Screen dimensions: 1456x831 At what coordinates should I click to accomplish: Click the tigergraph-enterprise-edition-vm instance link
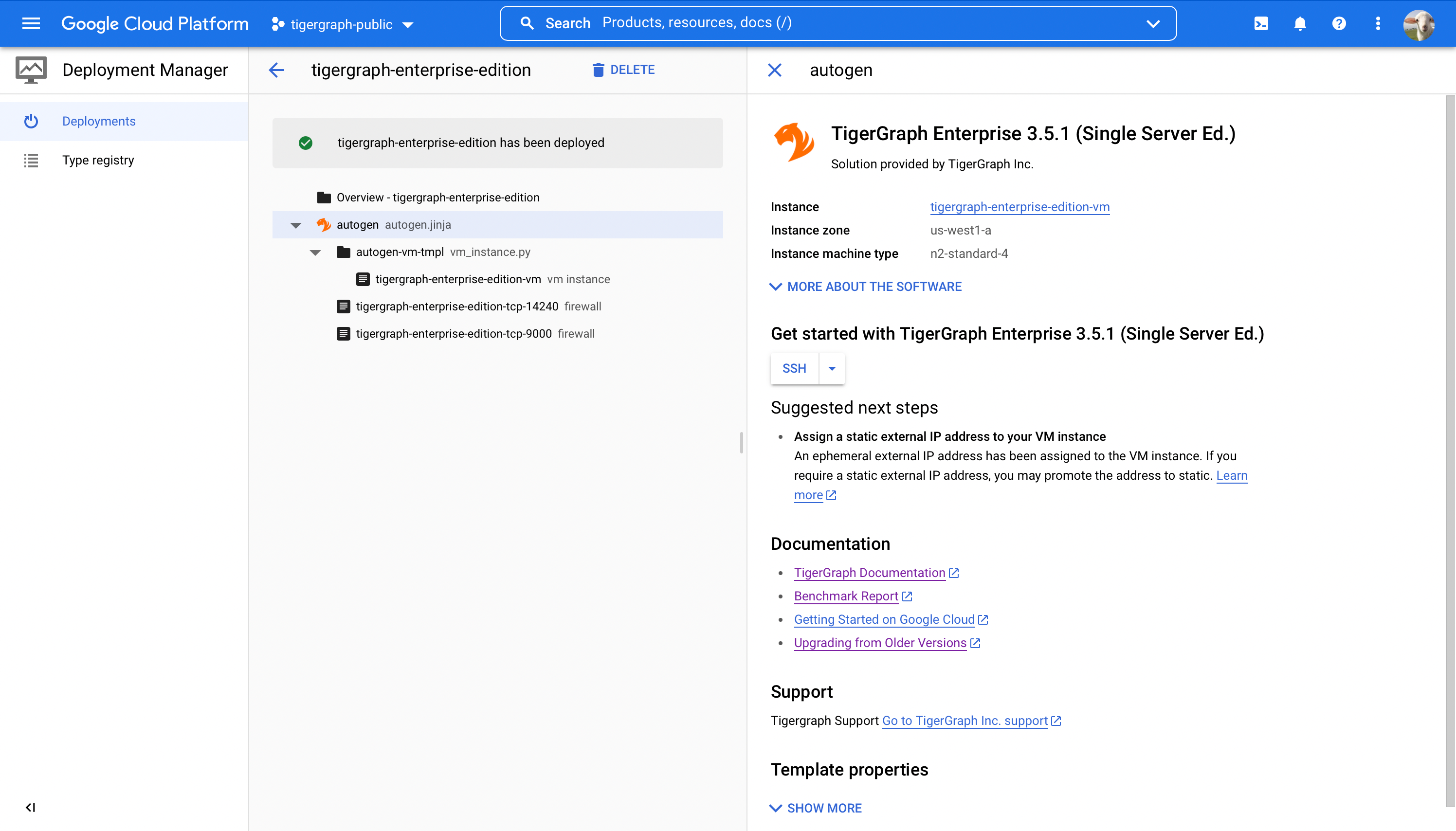pos(1019,207)
